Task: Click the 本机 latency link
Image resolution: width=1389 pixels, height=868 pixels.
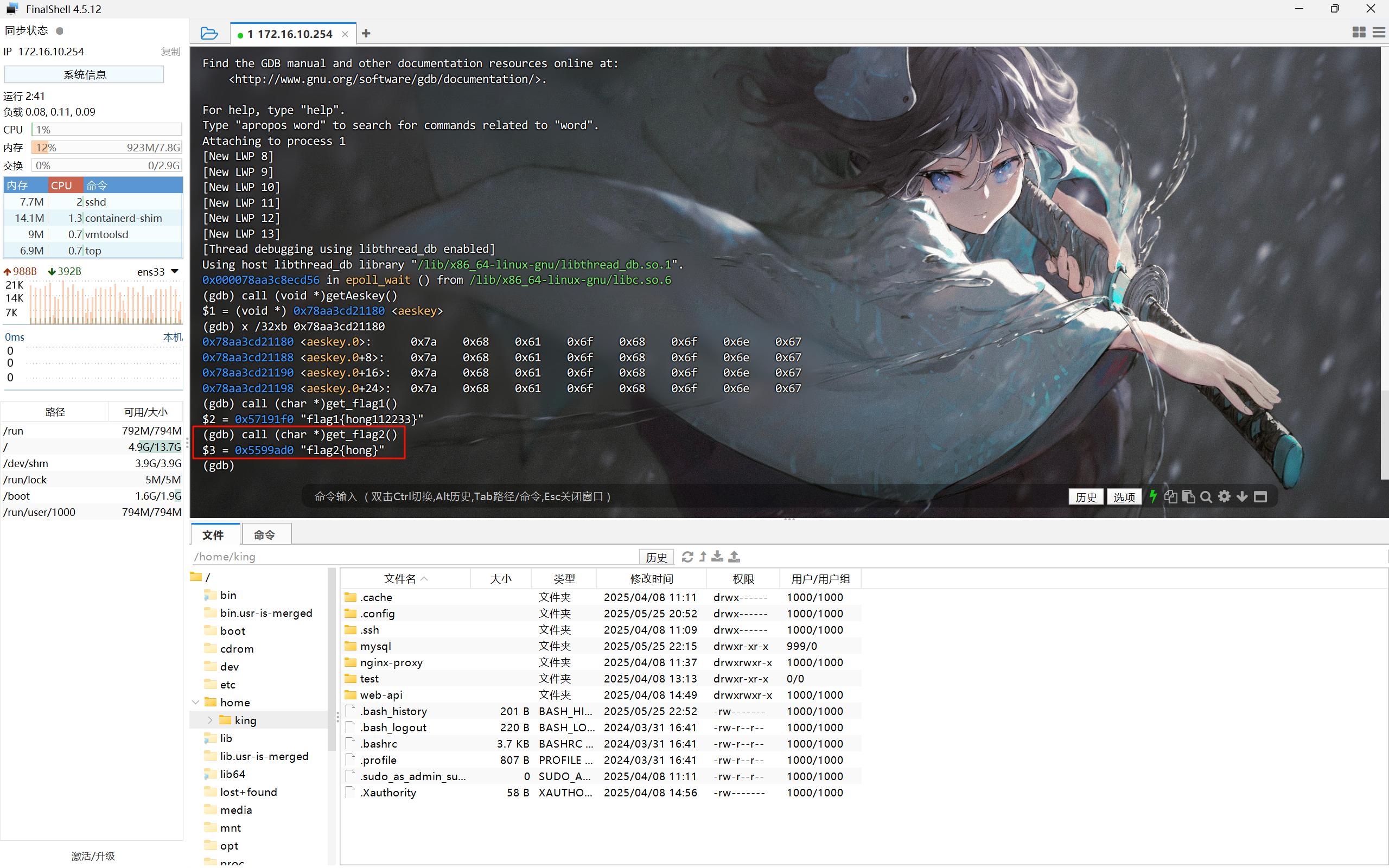Action: coord(173,337)
